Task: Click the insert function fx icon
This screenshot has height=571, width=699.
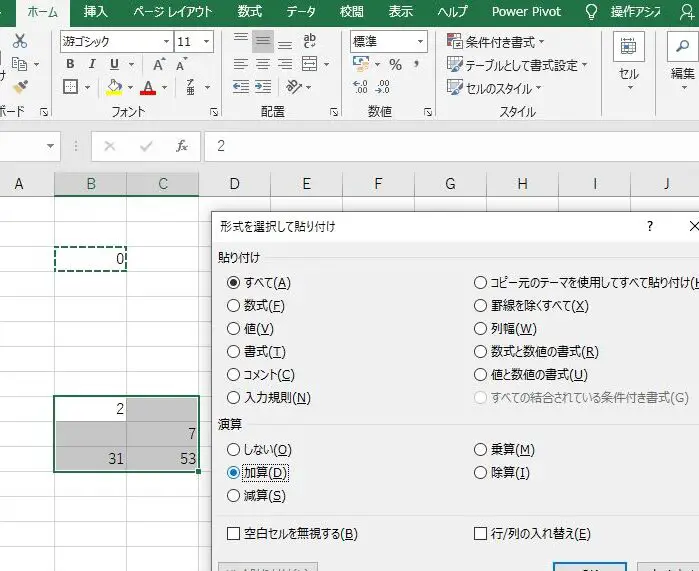Action: click(x=182, y=146)
